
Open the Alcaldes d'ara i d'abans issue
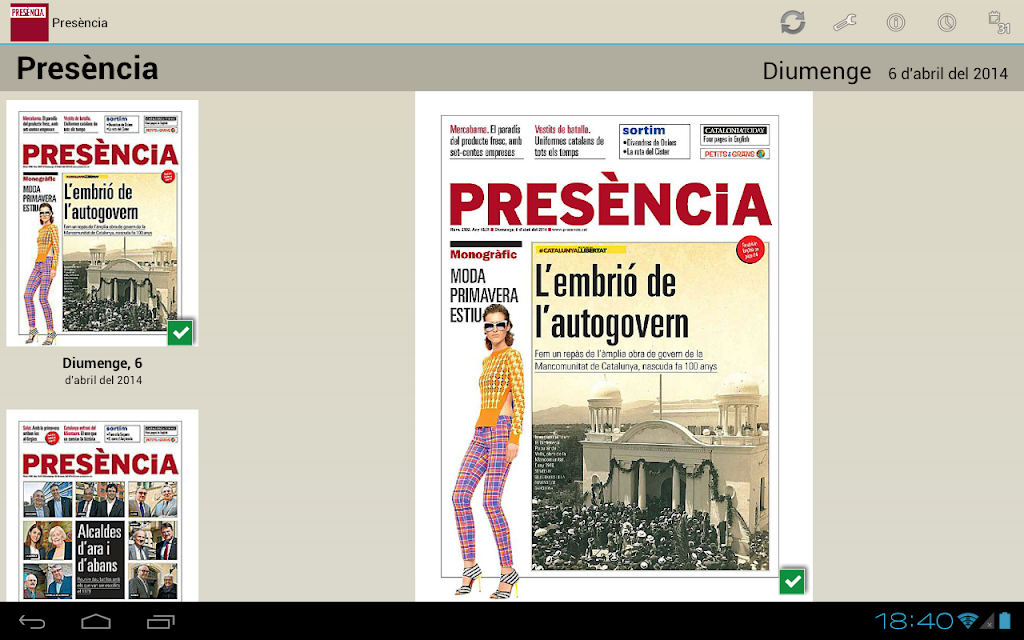click(x=102, y=505)
